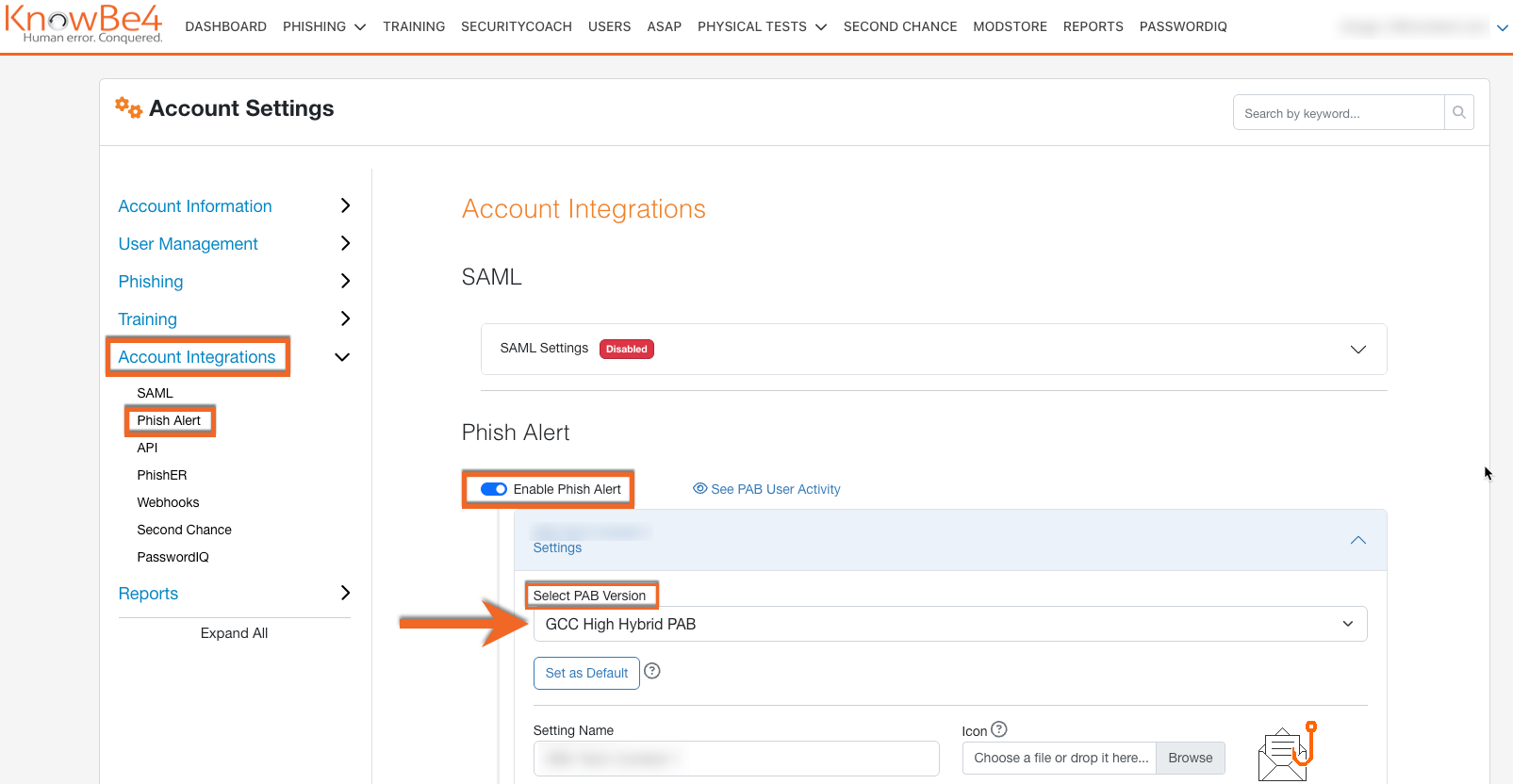The height and width of the screenshot is (784, 1513).
Task: Open the PHISHING menu in top navigation
Action: (323, 26)
